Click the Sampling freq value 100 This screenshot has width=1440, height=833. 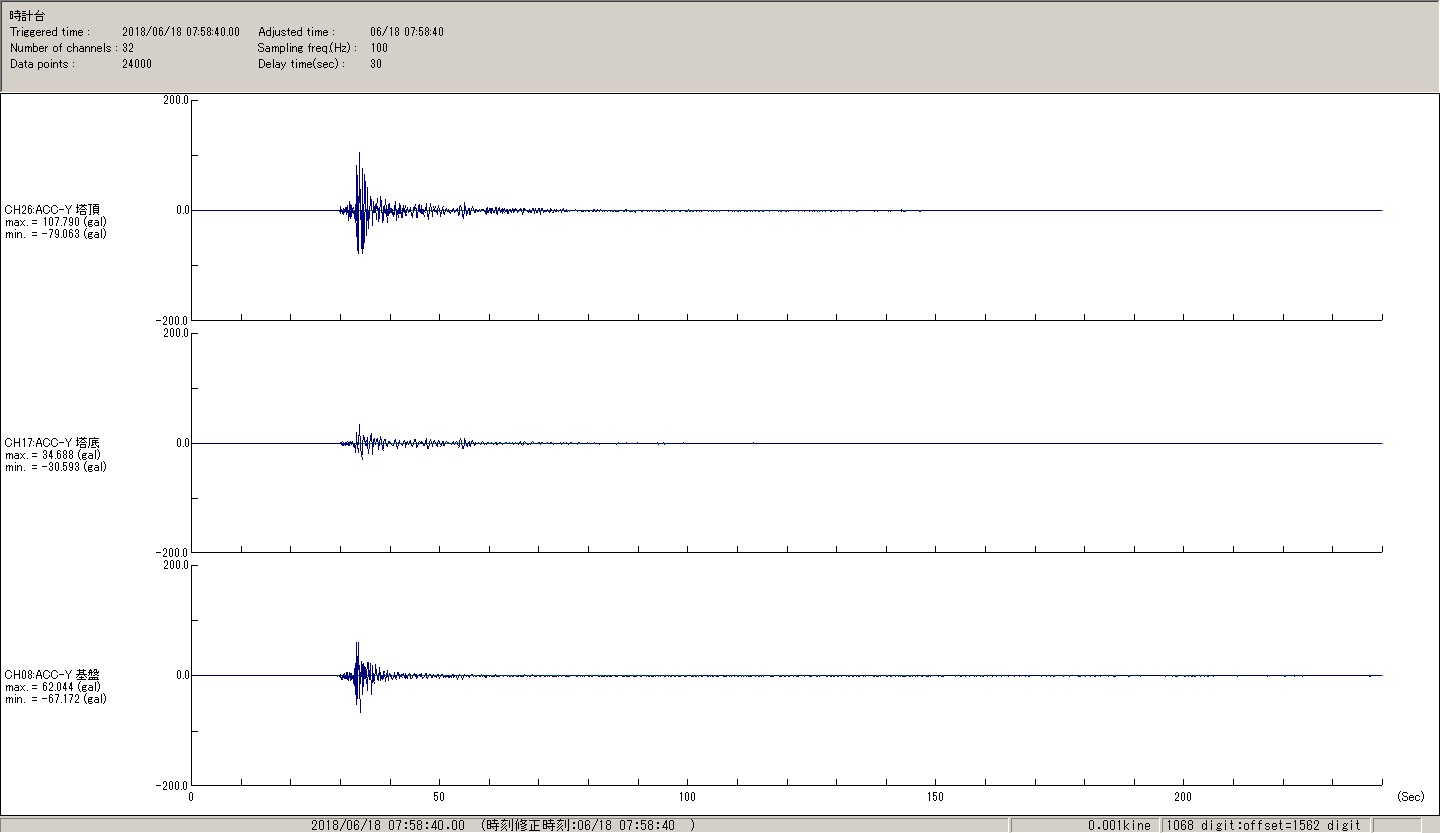[x=379, y=48]
